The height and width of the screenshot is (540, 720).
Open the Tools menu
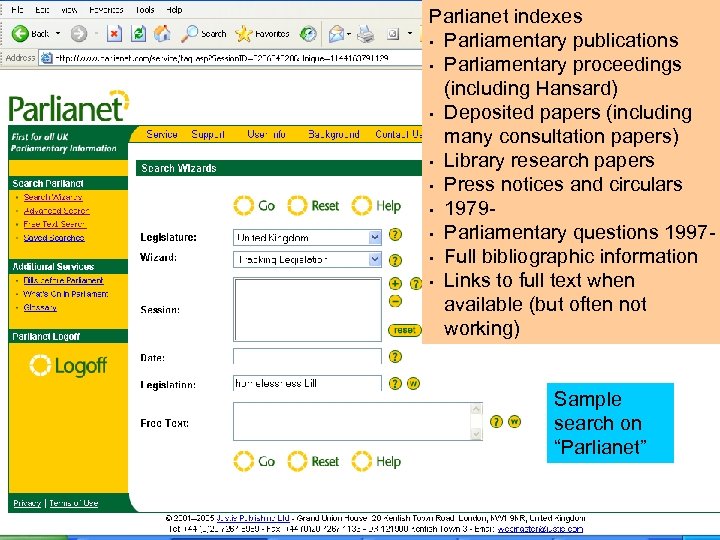[x=145, y=10]
